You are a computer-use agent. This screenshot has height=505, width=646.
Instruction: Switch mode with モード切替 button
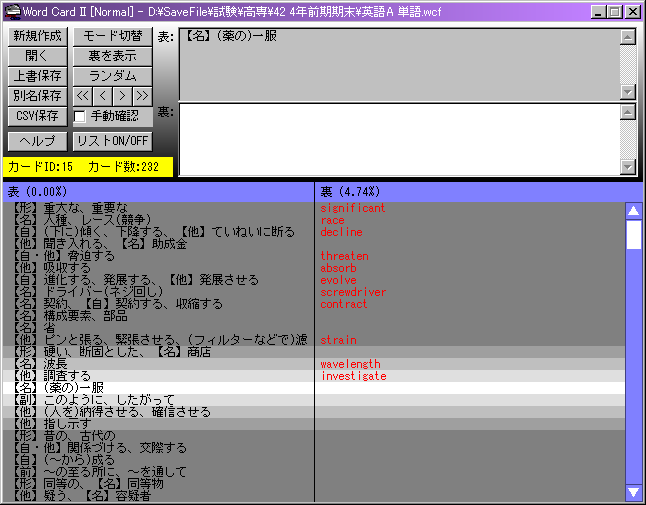click(x=112, y=36)
